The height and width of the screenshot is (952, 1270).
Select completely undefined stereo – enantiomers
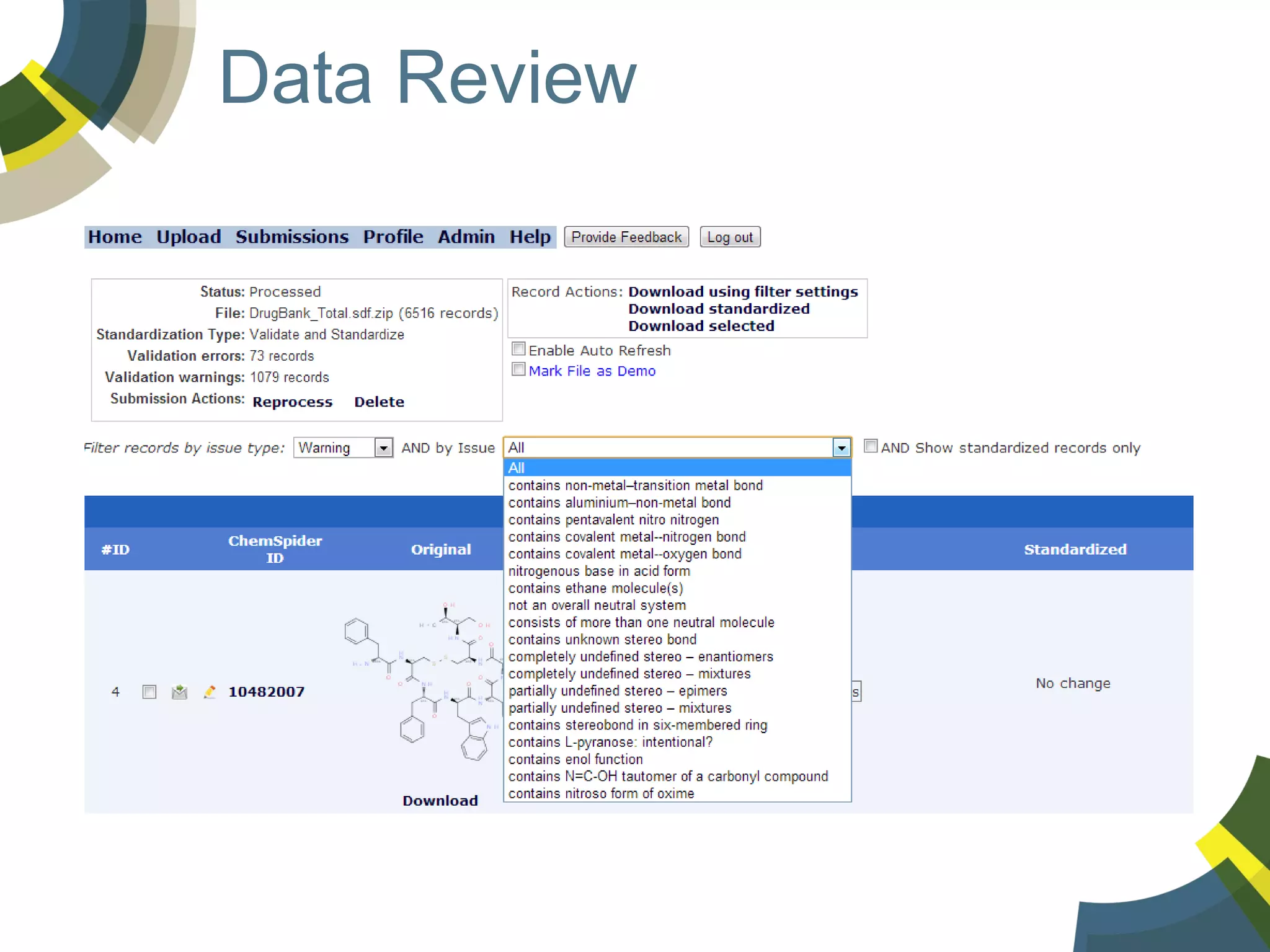point(677,656)
